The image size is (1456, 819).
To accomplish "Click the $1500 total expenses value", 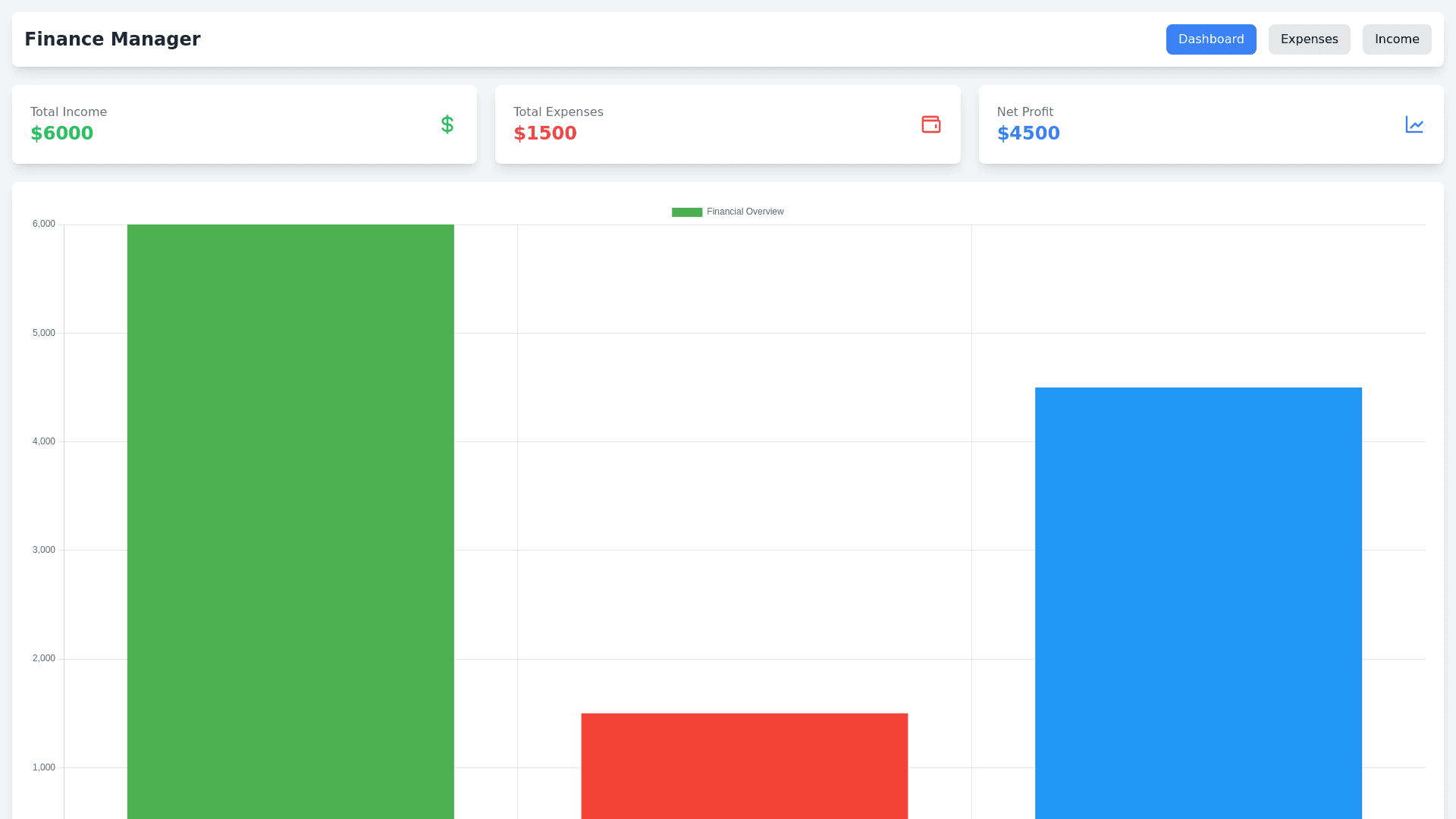I will pyautogui.click(x=544, y=133).
